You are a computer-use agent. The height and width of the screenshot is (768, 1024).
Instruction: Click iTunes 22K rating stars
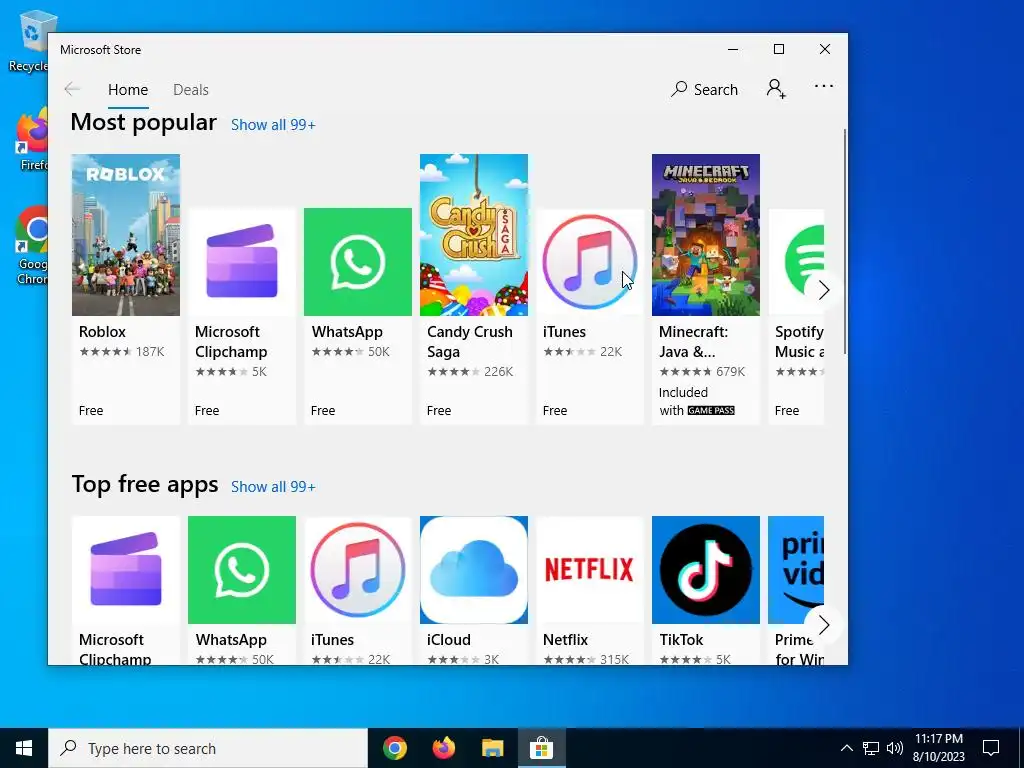coord(569,352)
